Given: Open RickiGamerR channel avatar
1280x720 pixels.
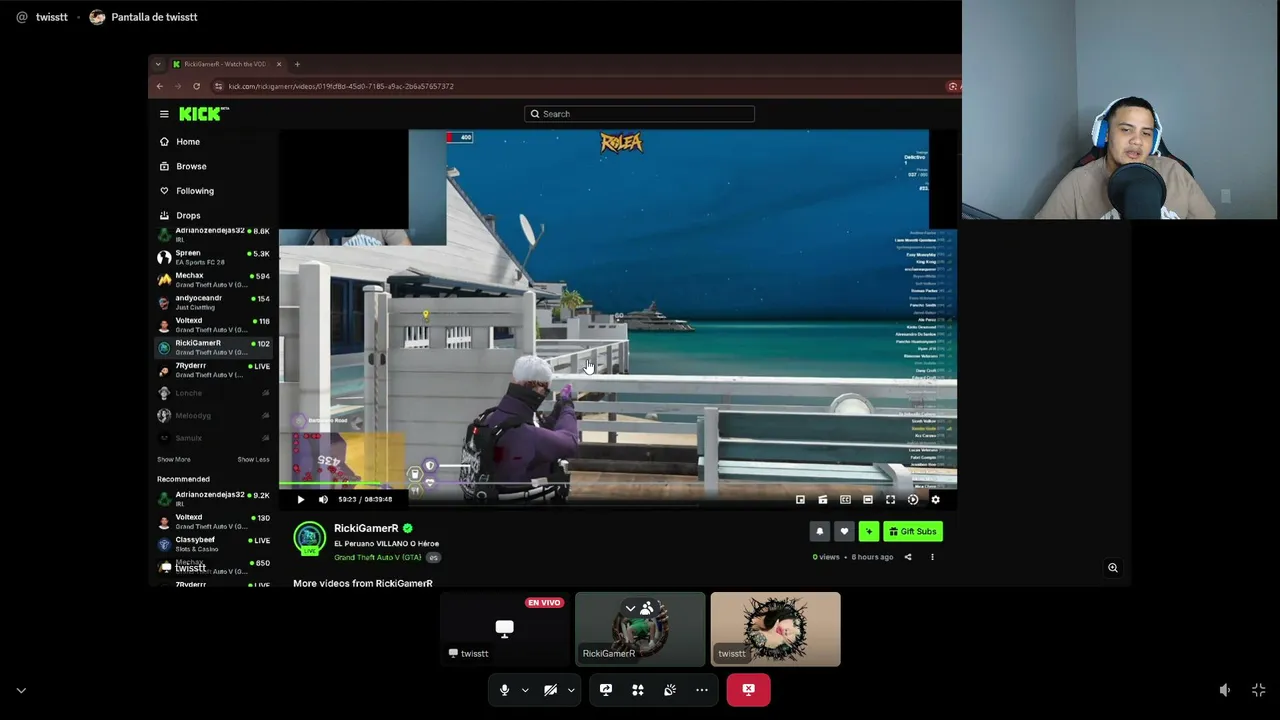Looking at the screenshot, I should pos(309,539).
